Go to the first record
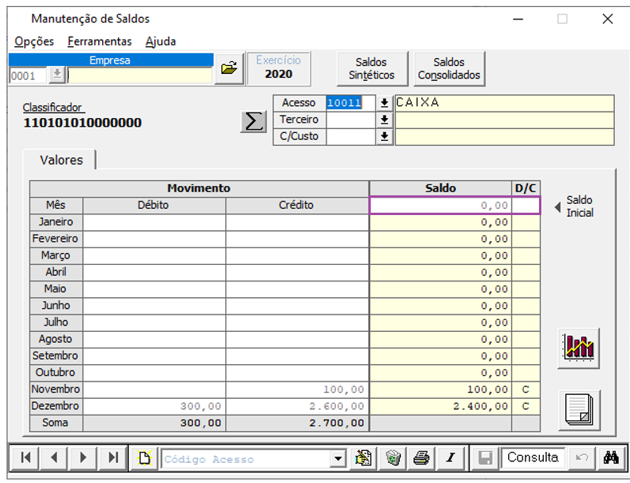630x483 pixels. (x=26, y=458)
